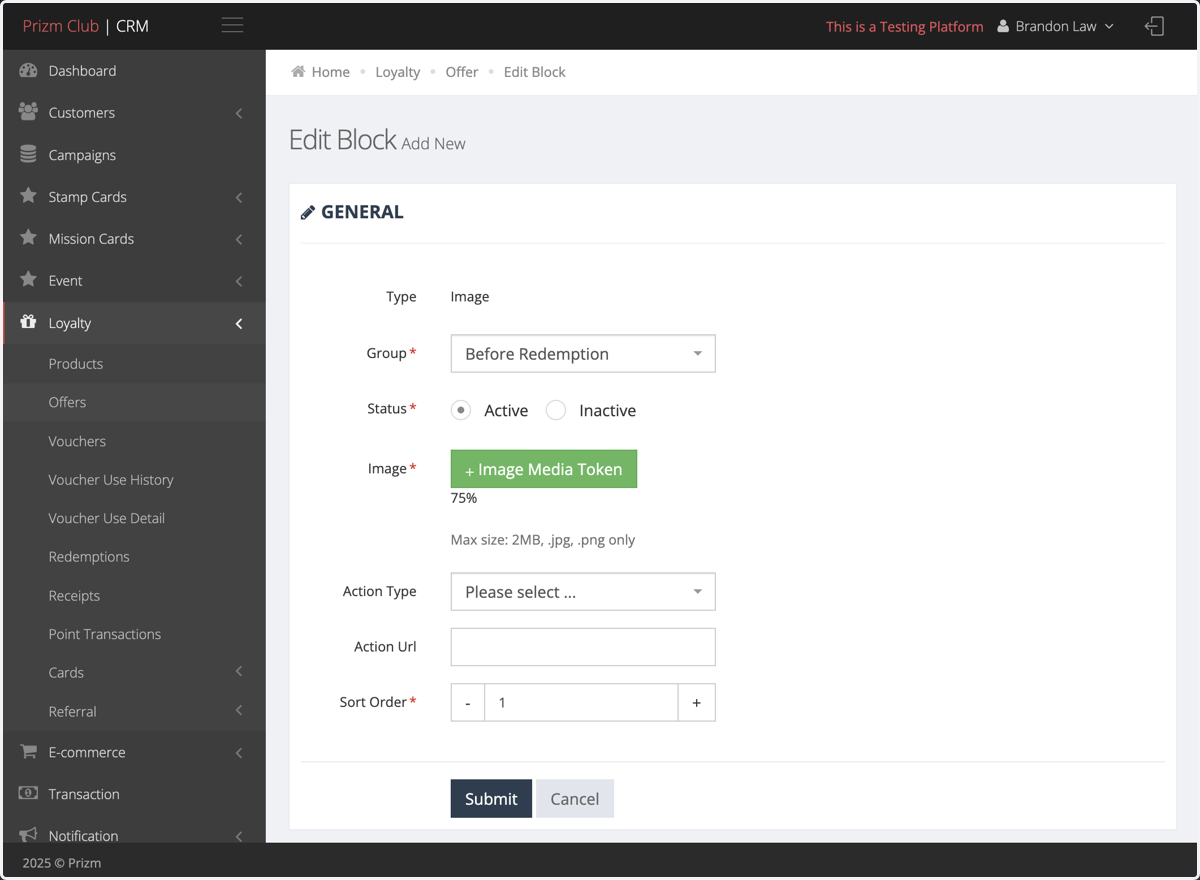Click the '2025 © Prizm' footer text
This screenshot has height=880, width=1200.
[62, 862]
